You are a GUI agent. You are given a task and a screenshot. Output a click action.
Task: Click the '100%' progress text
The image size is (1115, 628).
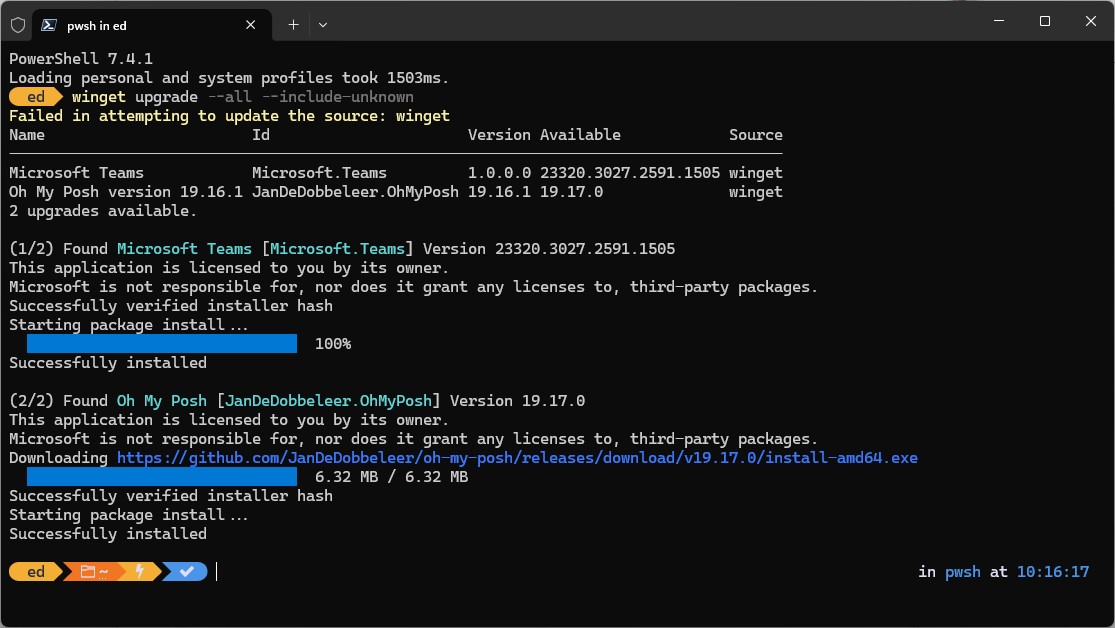click(333, 344)
